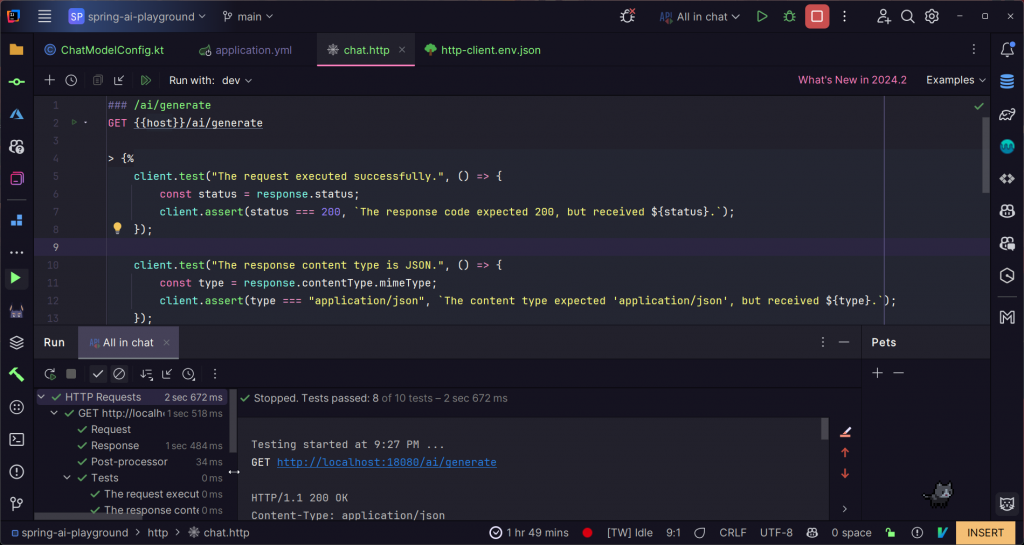Image resolution: width=1024 pixels, height=545 pixels.
Task: Add a new pet with plus in Pets panel
Action: pyautogui.click(x=877, y=373)
